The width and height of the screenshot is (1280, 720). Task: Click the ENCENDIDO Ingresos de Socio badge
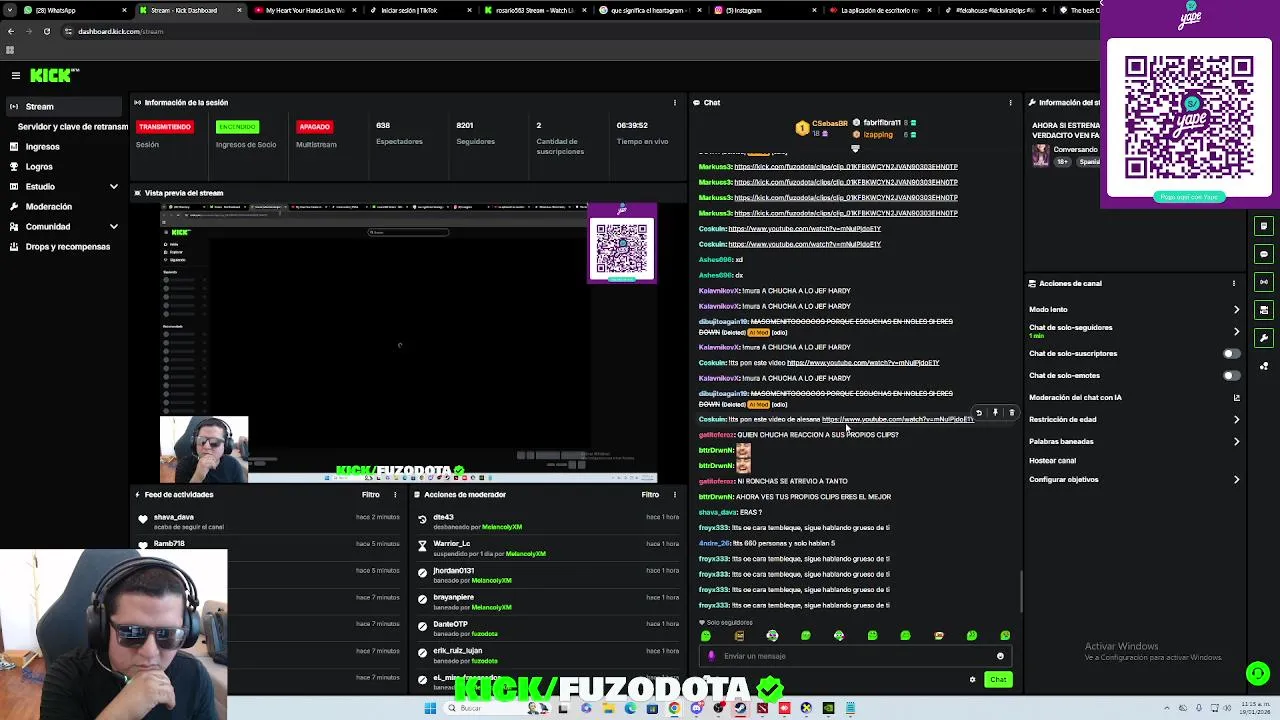pyautogui.click(x=238, y=127)
